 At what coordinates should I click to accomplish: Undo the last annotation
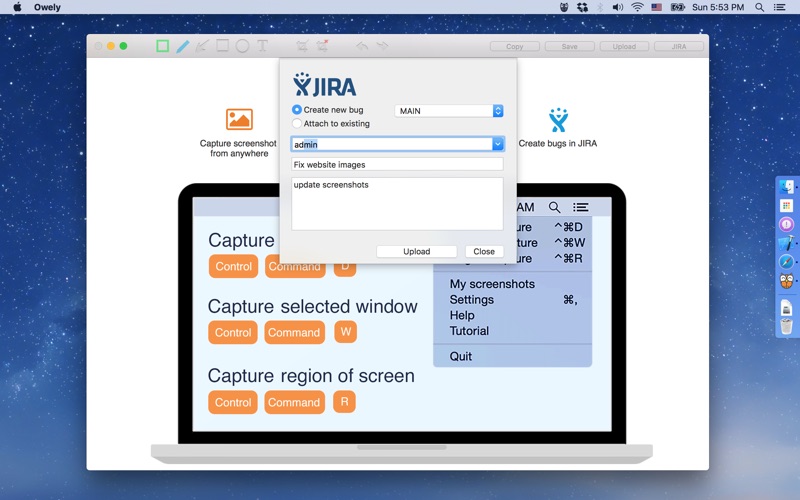pyautogui.click(x=362, y=46)
